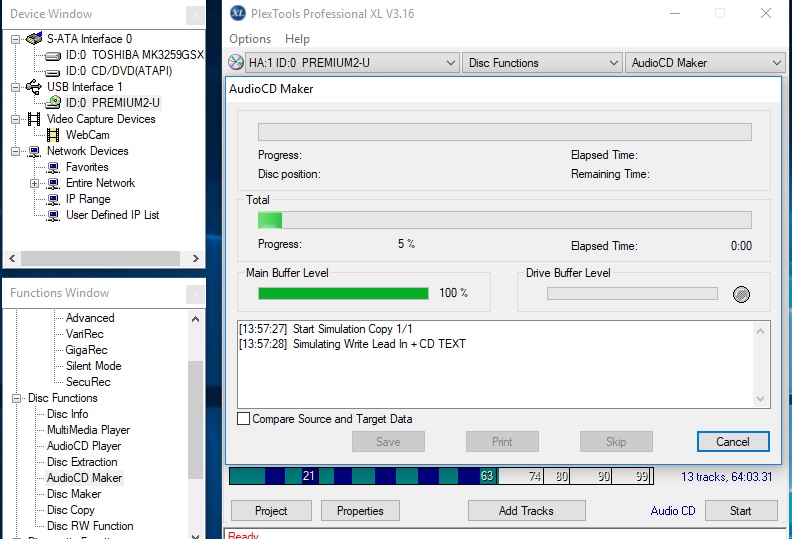Click the Entire Network icon
The height and width of the screenshot is (539, 792).
click(x=53, y=183)
